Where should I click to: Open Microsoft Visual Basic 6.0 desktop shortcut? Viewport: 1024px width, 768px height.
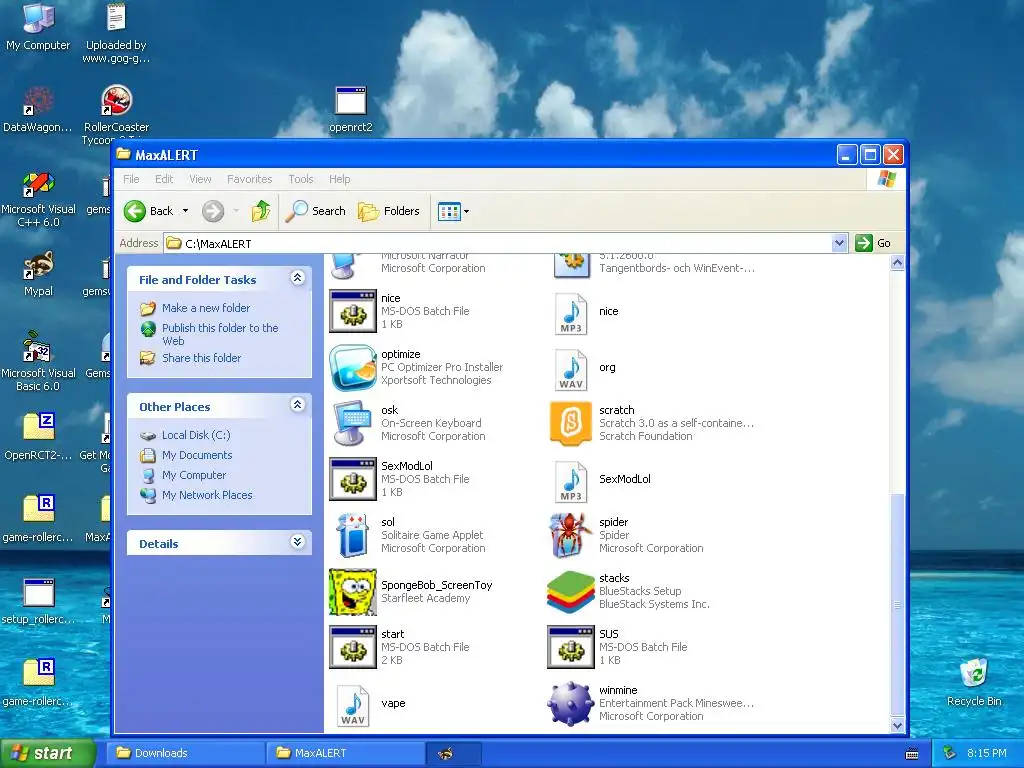coord(38,362)
